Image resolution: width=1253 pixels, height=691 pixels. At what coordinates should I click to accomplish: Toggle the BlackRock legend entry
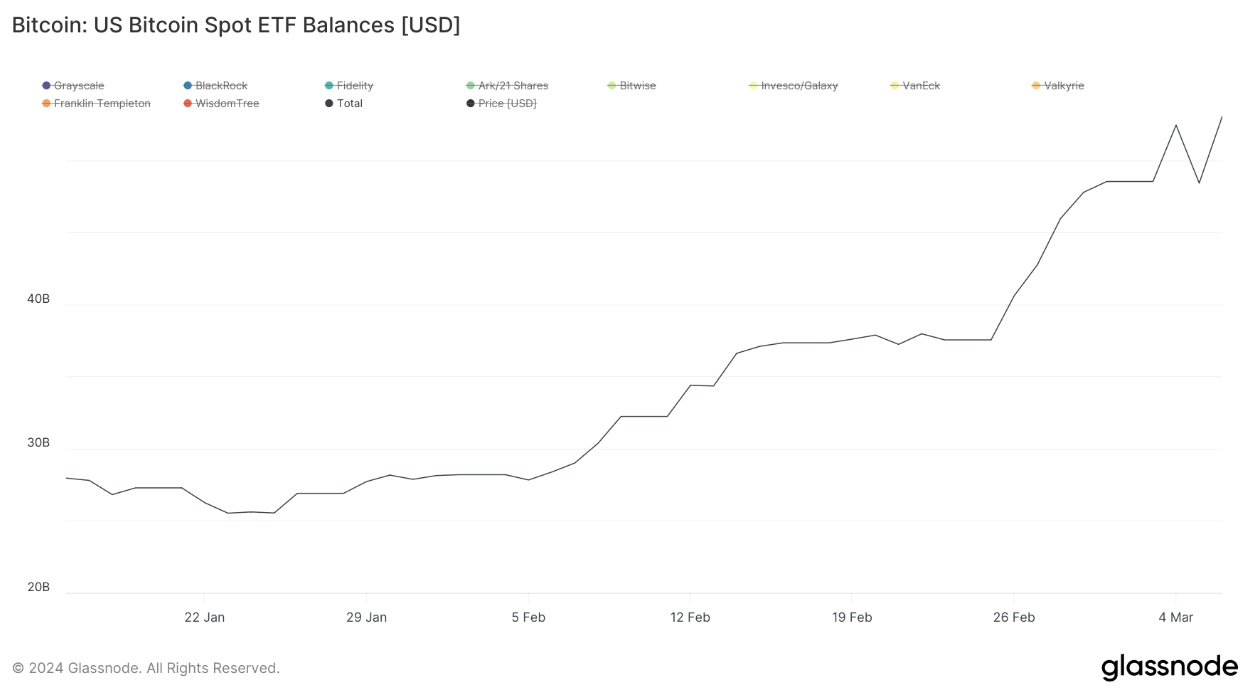[215, 86]
